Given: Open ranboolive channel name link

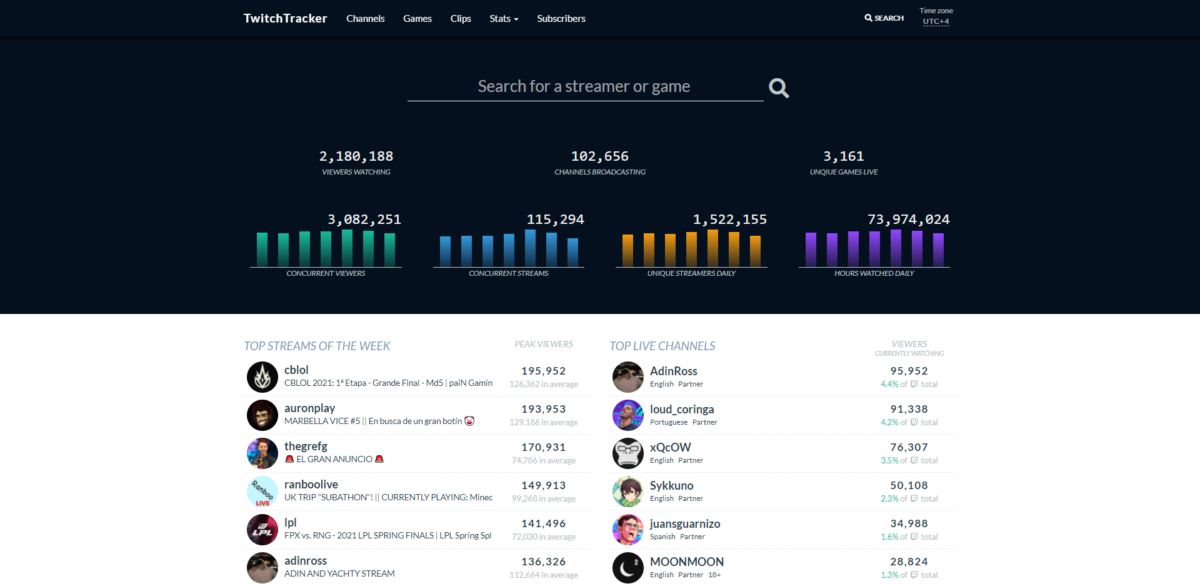Looking at the screenshot, I should (311, 484).
